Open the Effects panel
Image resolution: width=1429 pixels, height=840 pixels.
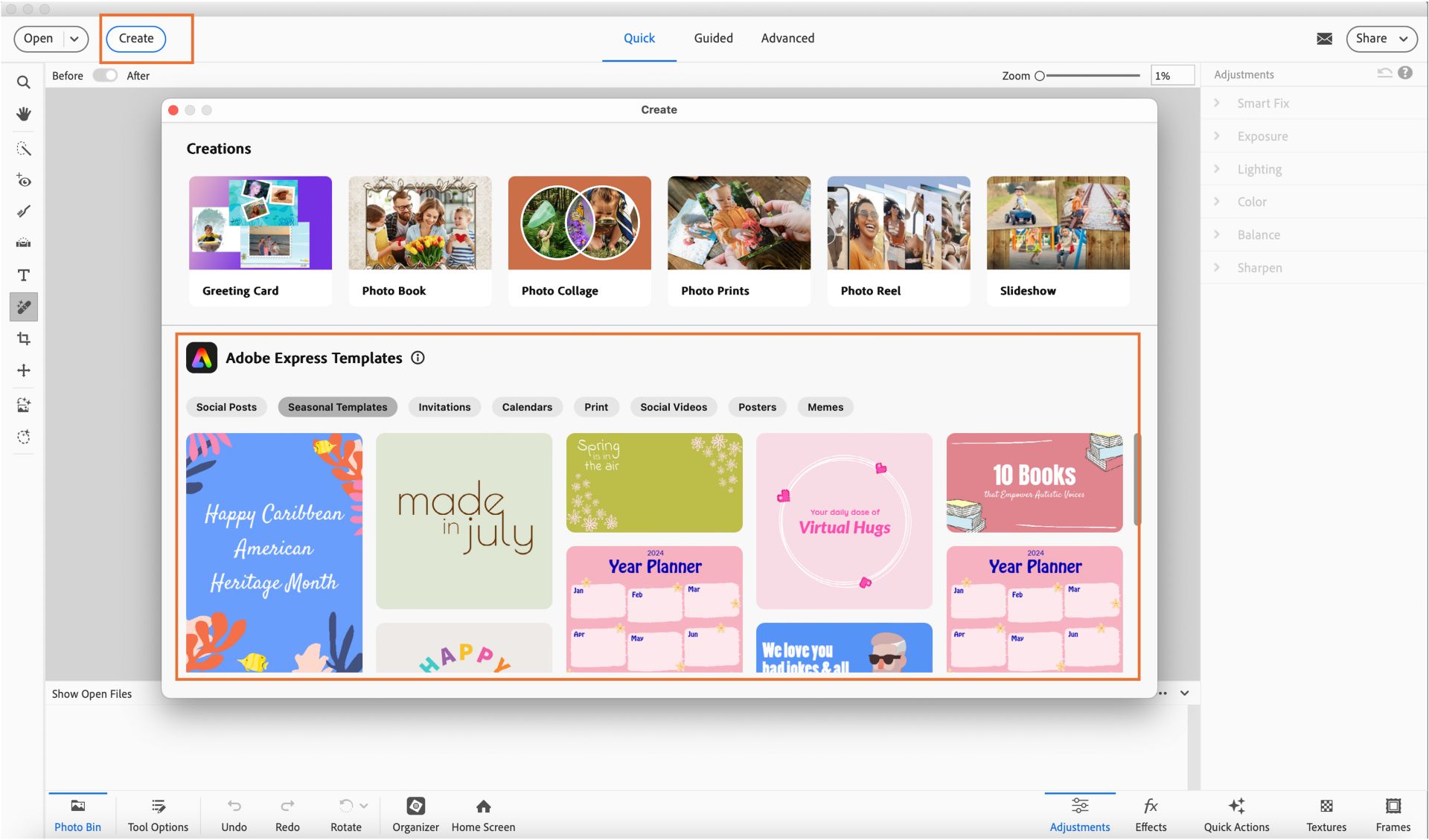tap(1151, 815)
